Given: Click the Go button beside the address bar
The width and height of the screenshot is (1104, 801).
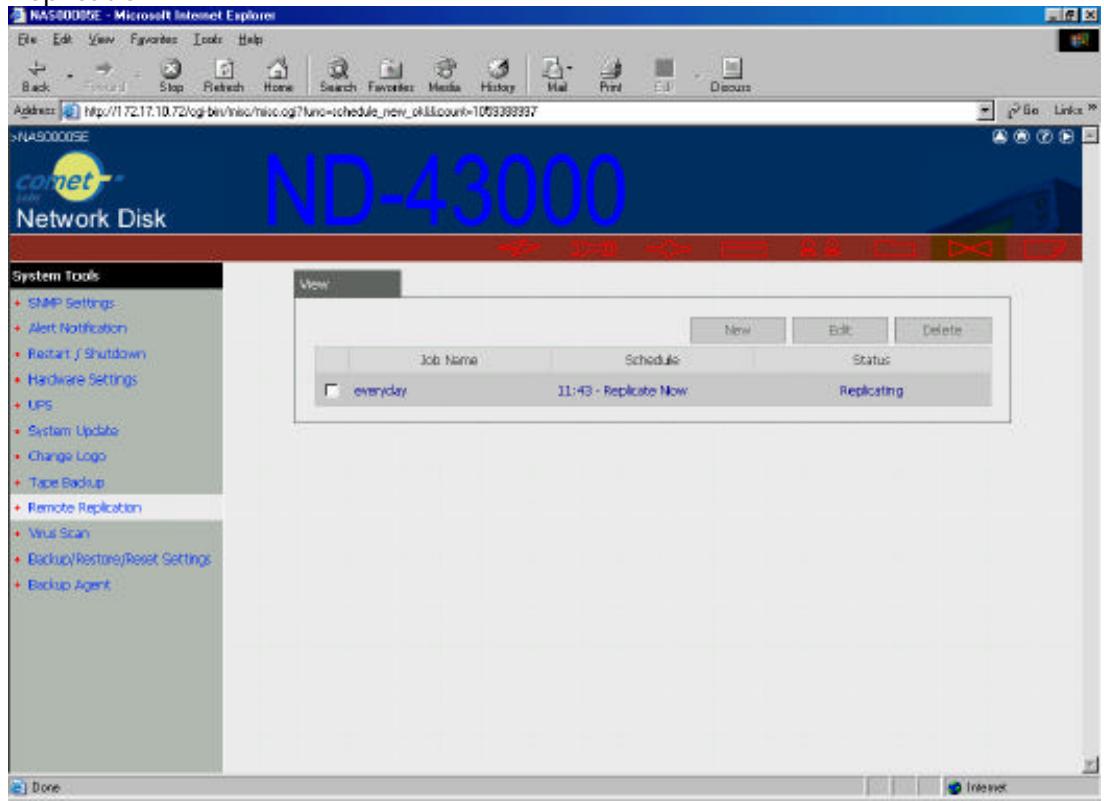Looking at the screenshot, I should (x=1024, y=111).
